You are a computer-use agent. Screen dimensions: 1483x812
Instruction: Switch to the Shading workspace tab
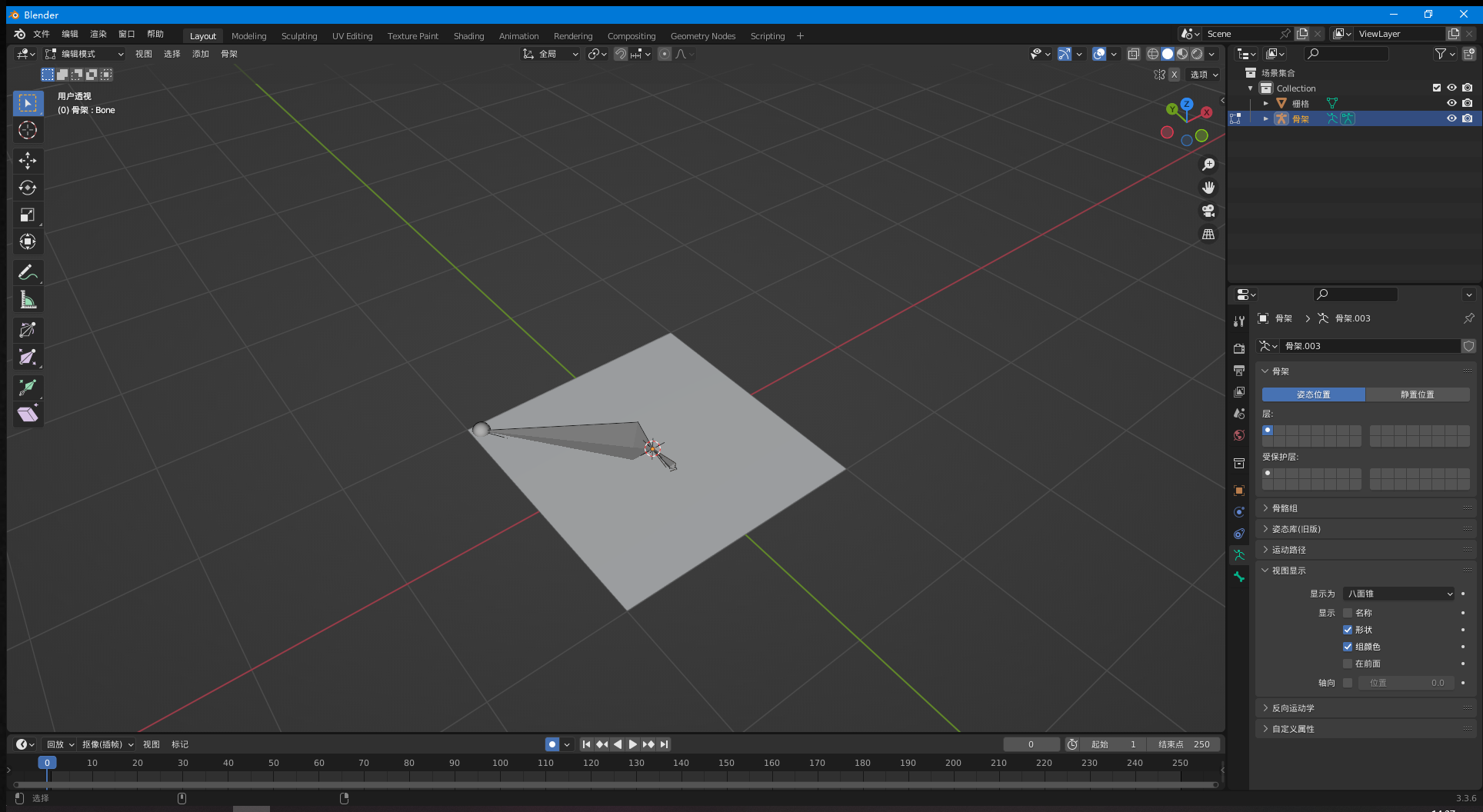click(x=469, y=36)
